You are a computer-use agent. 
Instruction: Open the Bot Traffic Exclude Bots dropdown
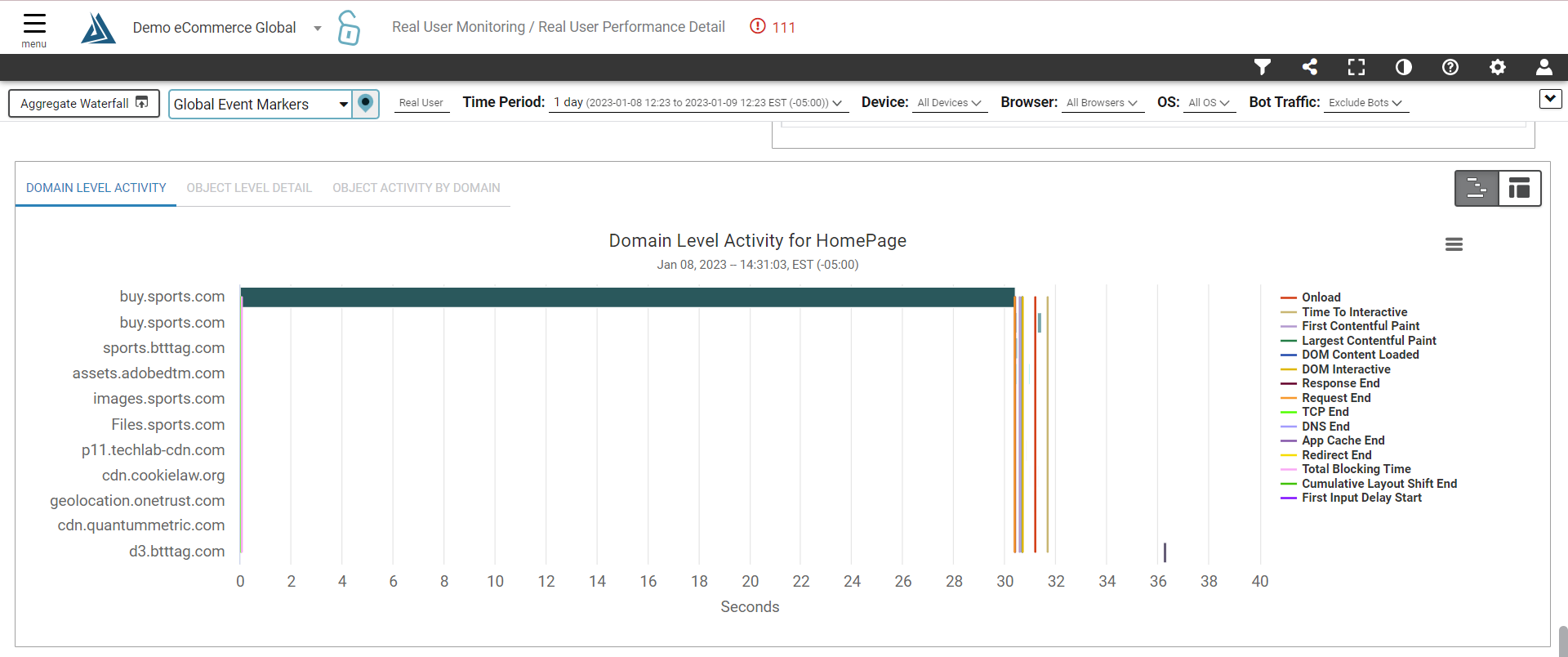point(1365,103)
